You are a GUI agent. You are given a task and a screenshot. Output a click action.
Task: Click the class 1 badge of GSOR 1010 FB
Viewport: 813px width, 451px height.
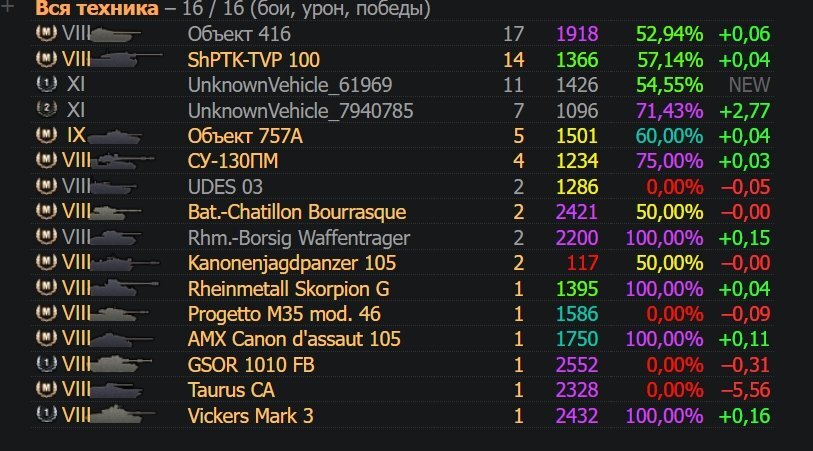[46, 363]
